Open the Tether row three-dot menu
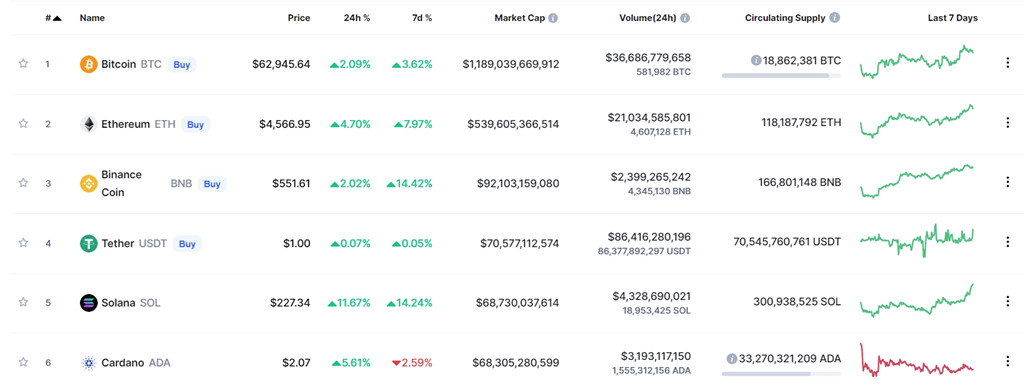The image size is (1024, 390). coord(1006,243)
